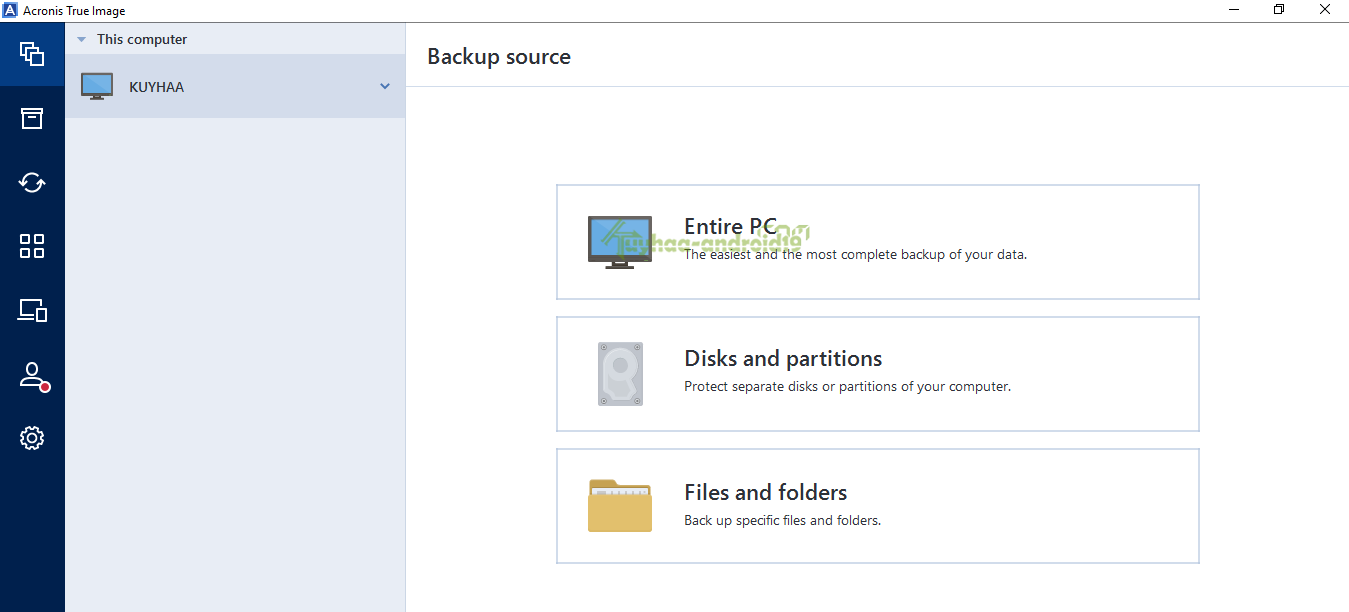
Task: Click the Entire PC monitor icon
Action: point(619,242)
